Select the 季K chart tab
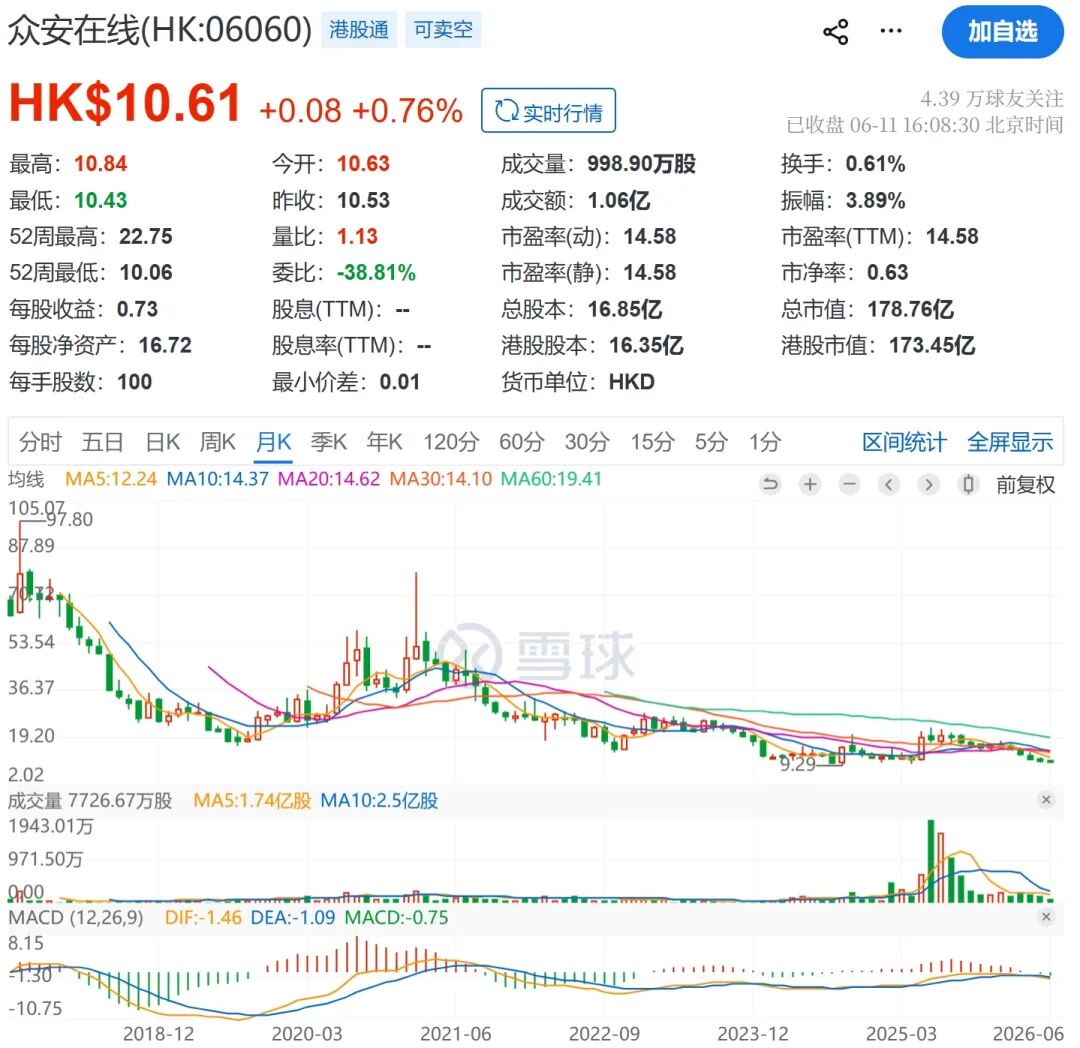The height and width of the screenshot is (1048, 1080). [x=329, y=441]
